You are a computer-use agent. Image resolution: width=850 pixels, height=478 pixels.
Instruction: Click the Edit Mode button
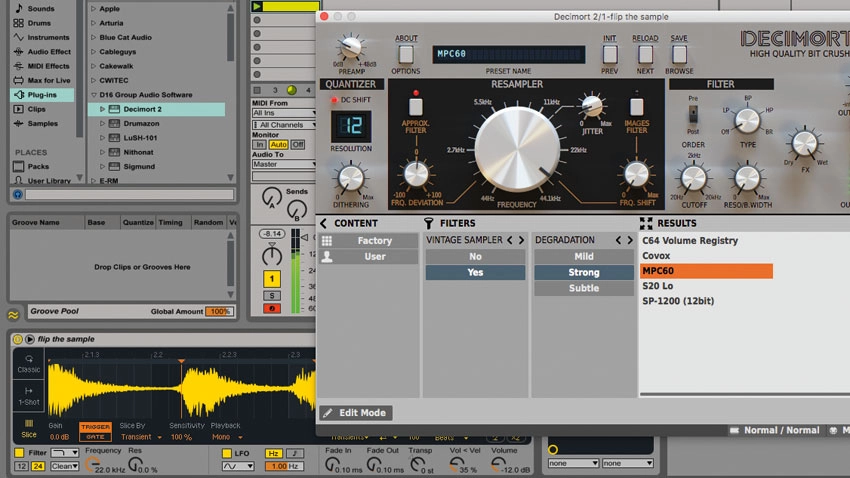pyautogui.click(x=356, y=413)
